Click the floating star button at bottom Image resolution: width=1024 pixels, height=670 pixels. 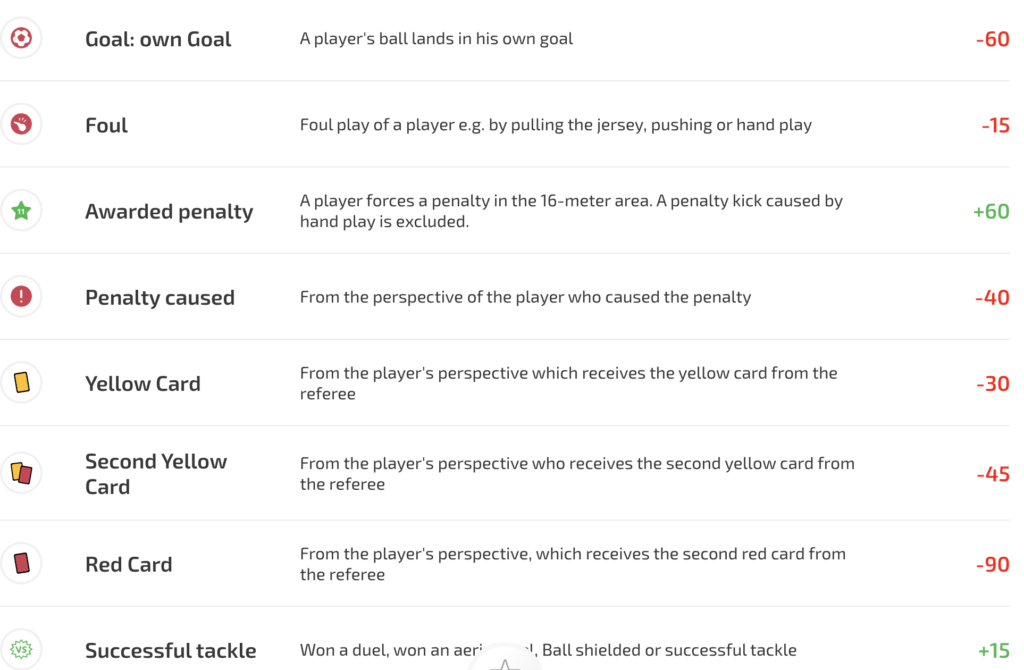pyautogui.click(x=506, y=662)
